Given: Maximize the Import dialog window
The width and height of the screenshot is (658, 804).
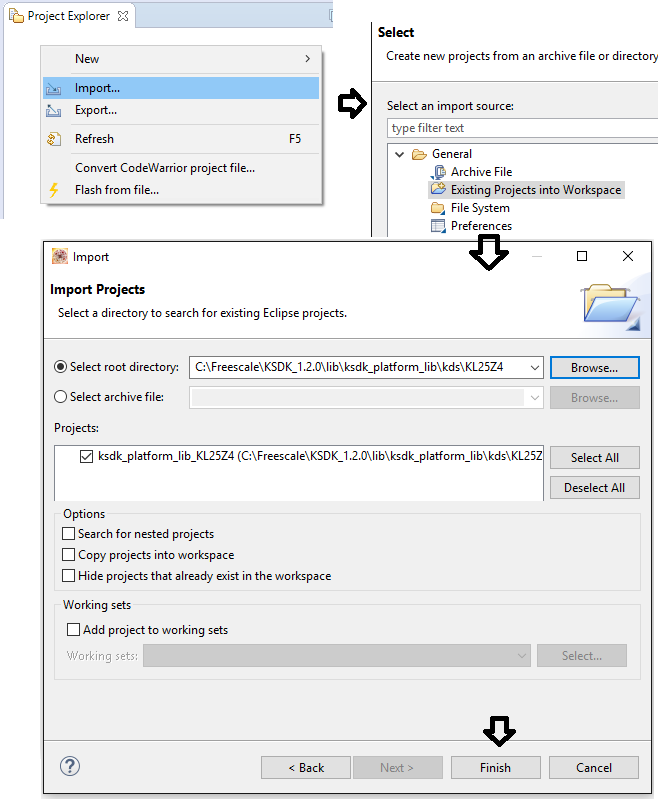Looking at the screenshot, I should click(582, 256).
